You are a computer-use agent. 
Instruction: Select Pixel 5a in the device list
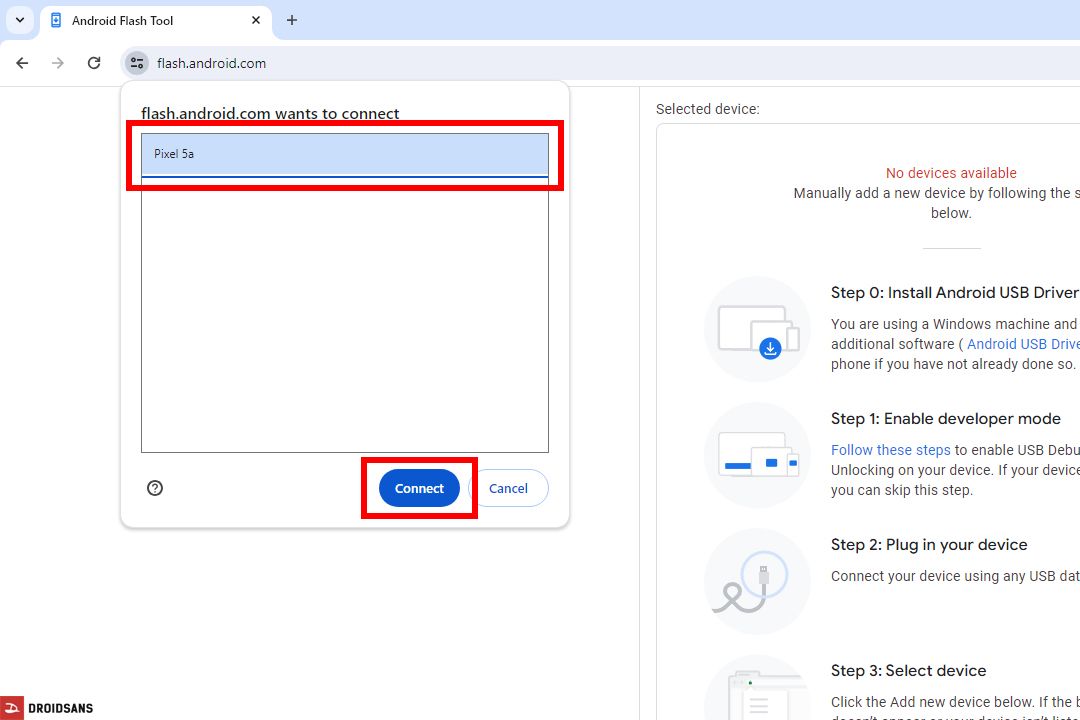coord(345,154)
